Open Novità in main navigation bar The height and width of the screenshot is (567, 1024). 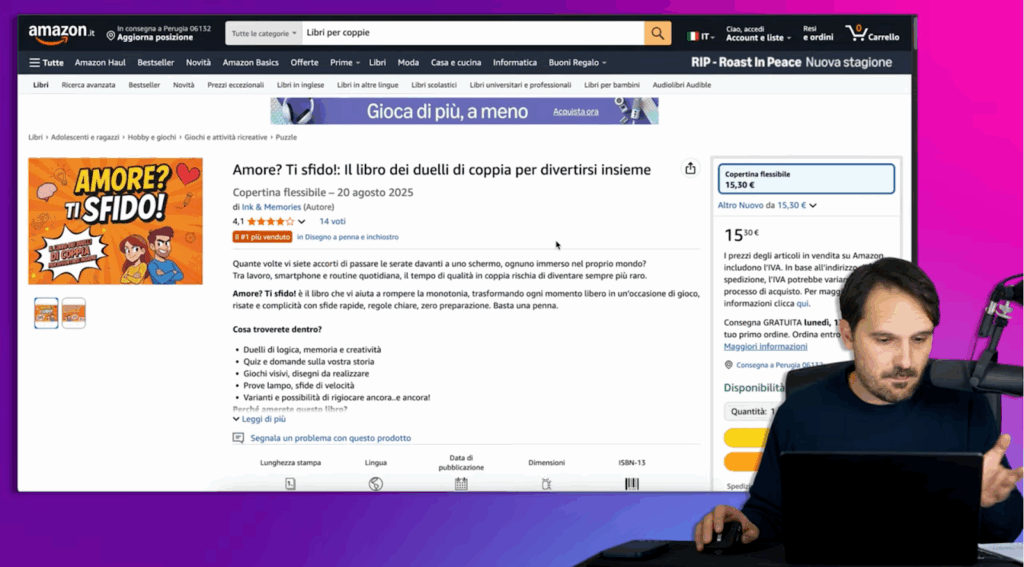199,63
